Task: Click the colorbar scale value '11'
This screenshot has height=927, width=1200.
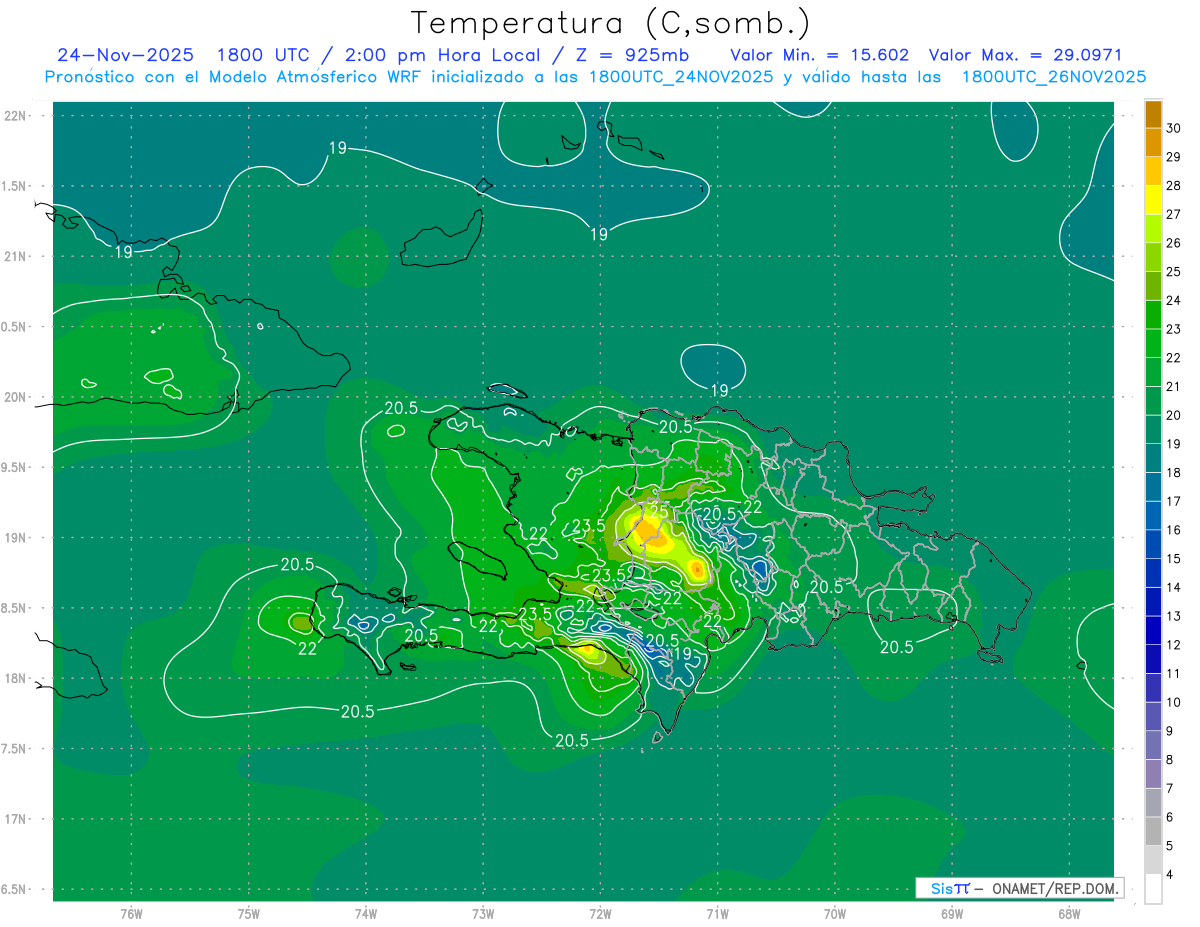Action: tap(1173, 674)
